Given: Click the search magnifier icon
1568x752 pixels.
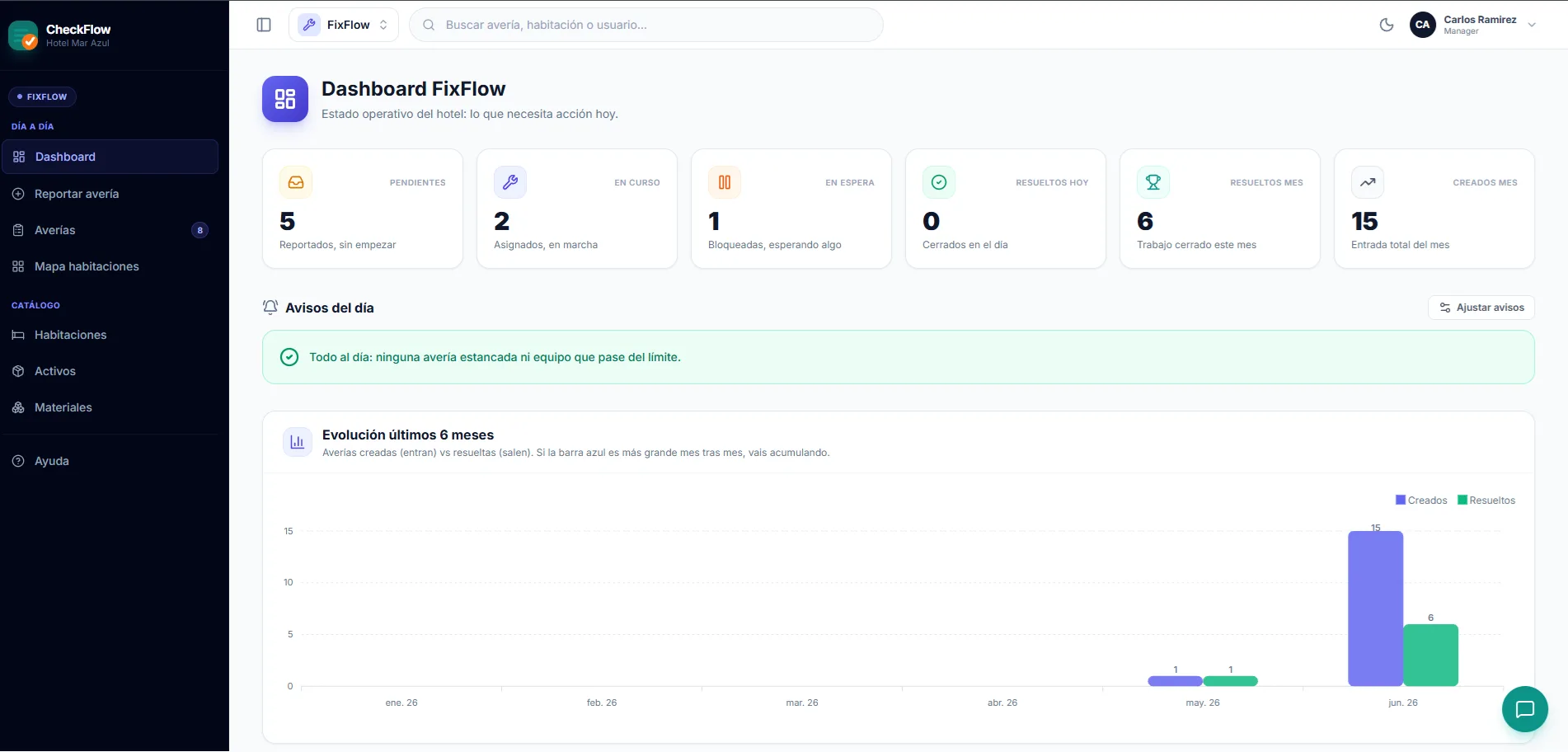Looking at the screenshot, I should coord(429,25).
